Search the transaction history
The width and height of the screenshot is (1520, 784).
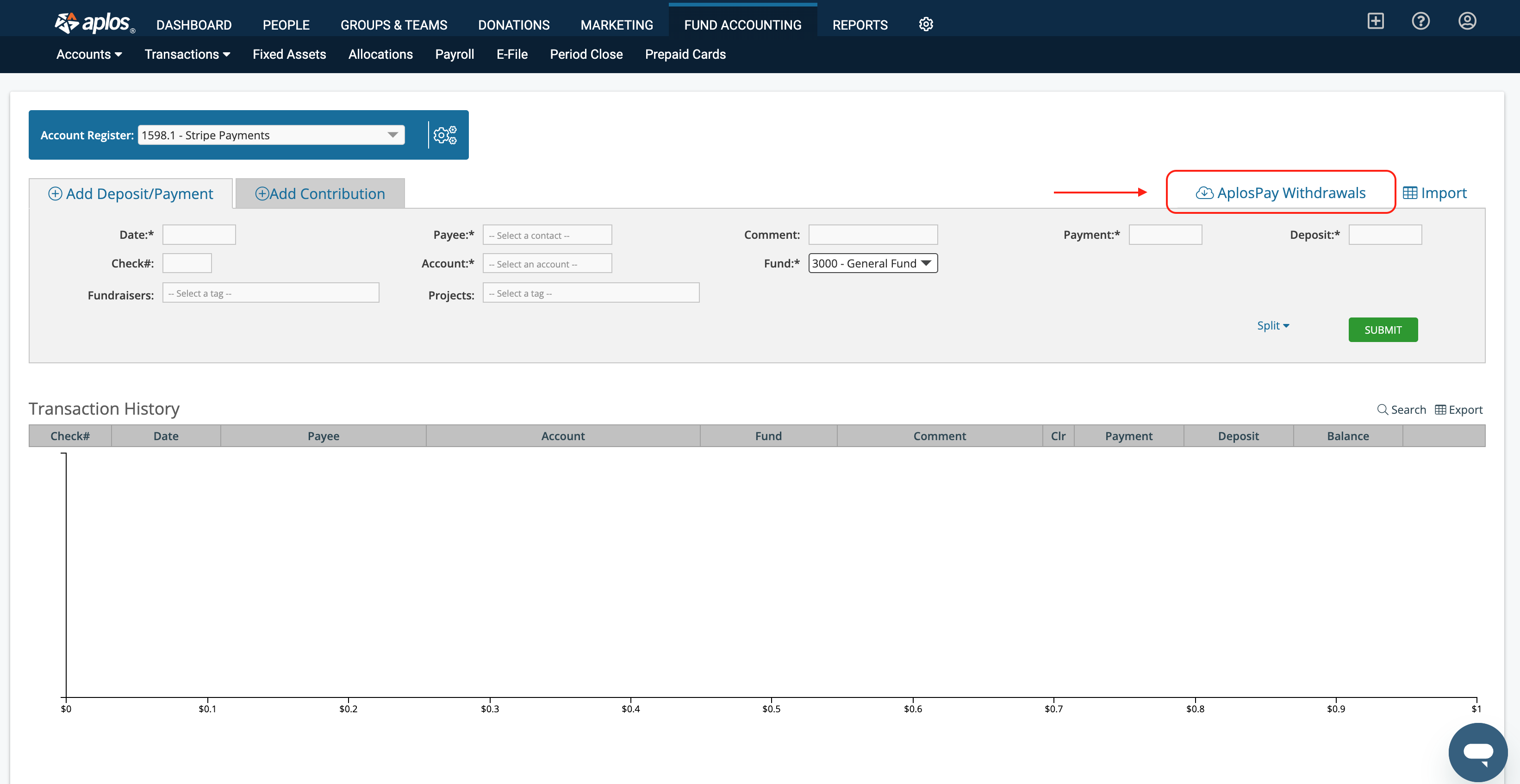[1402, 410]
